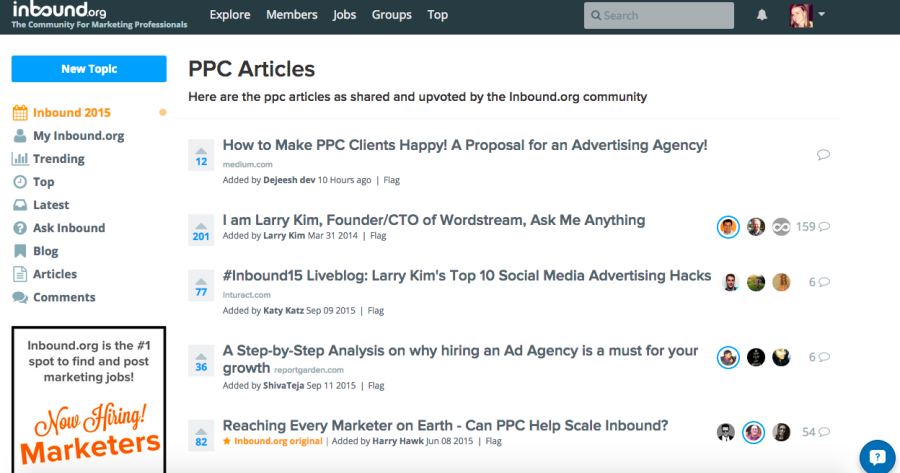Screen dimensions: 900x473
Task: Click the Search input field
Action: (658, 15)
